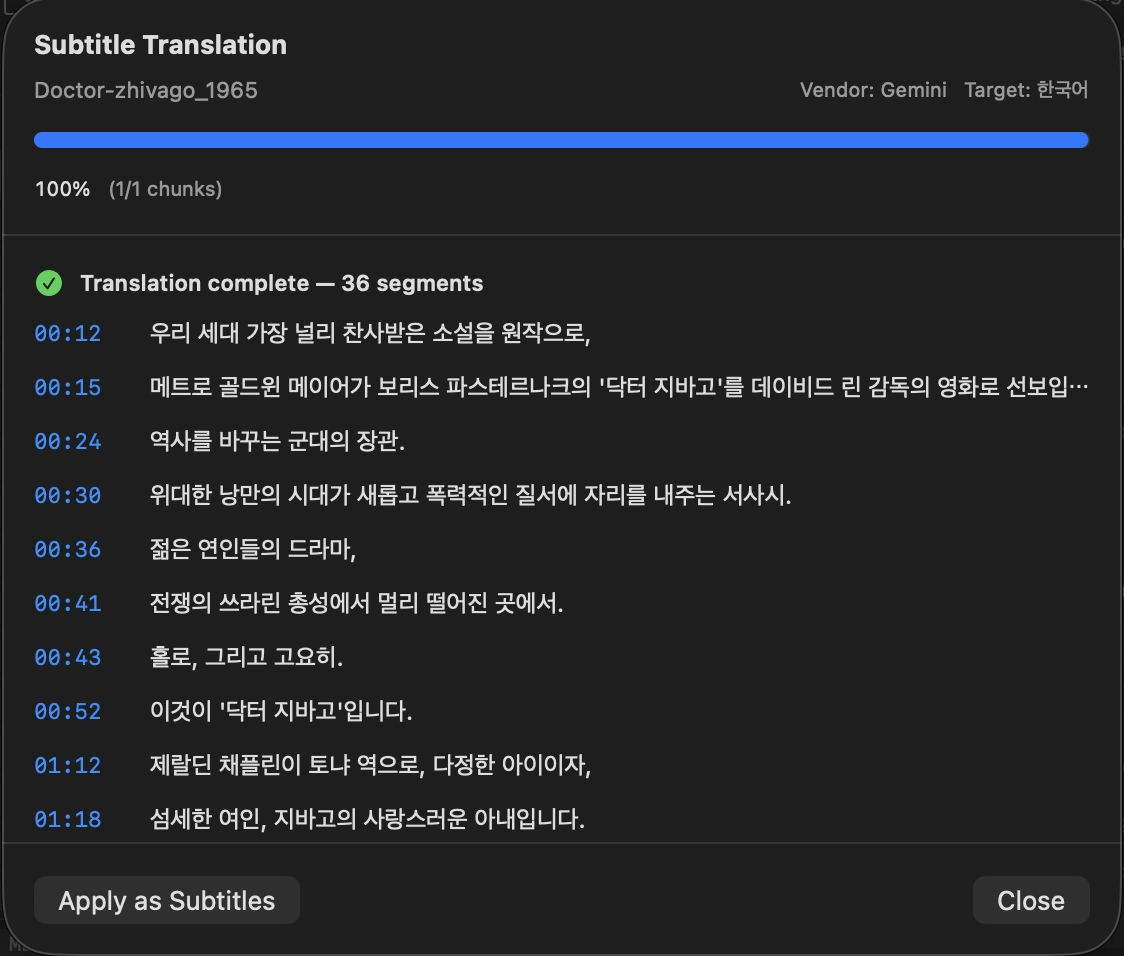Select the 00:36 timestamp

[x=68, y=550]
